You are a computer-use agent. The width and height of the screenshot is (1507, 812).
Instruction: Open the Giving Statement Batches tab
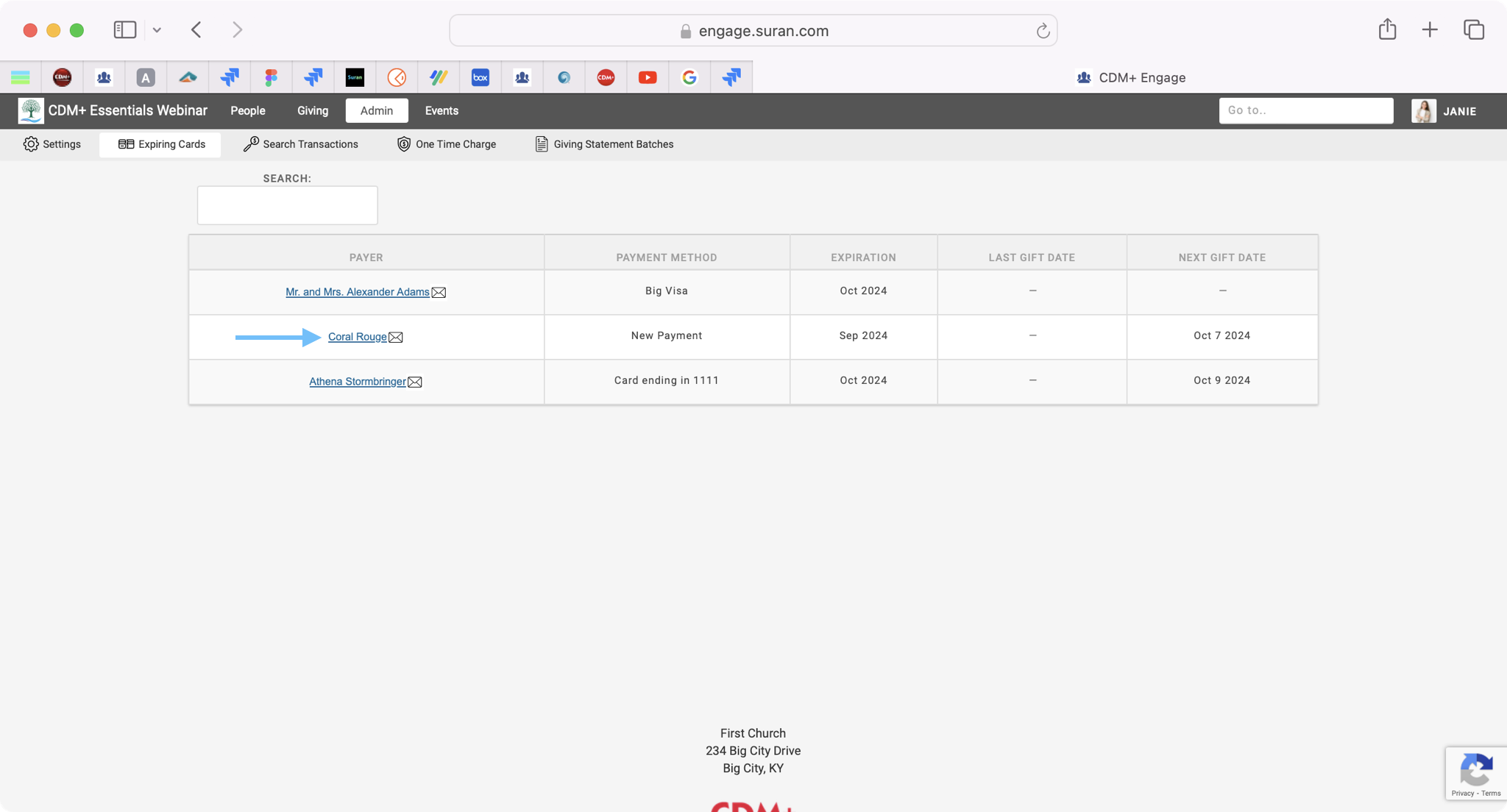coord(604,144)
